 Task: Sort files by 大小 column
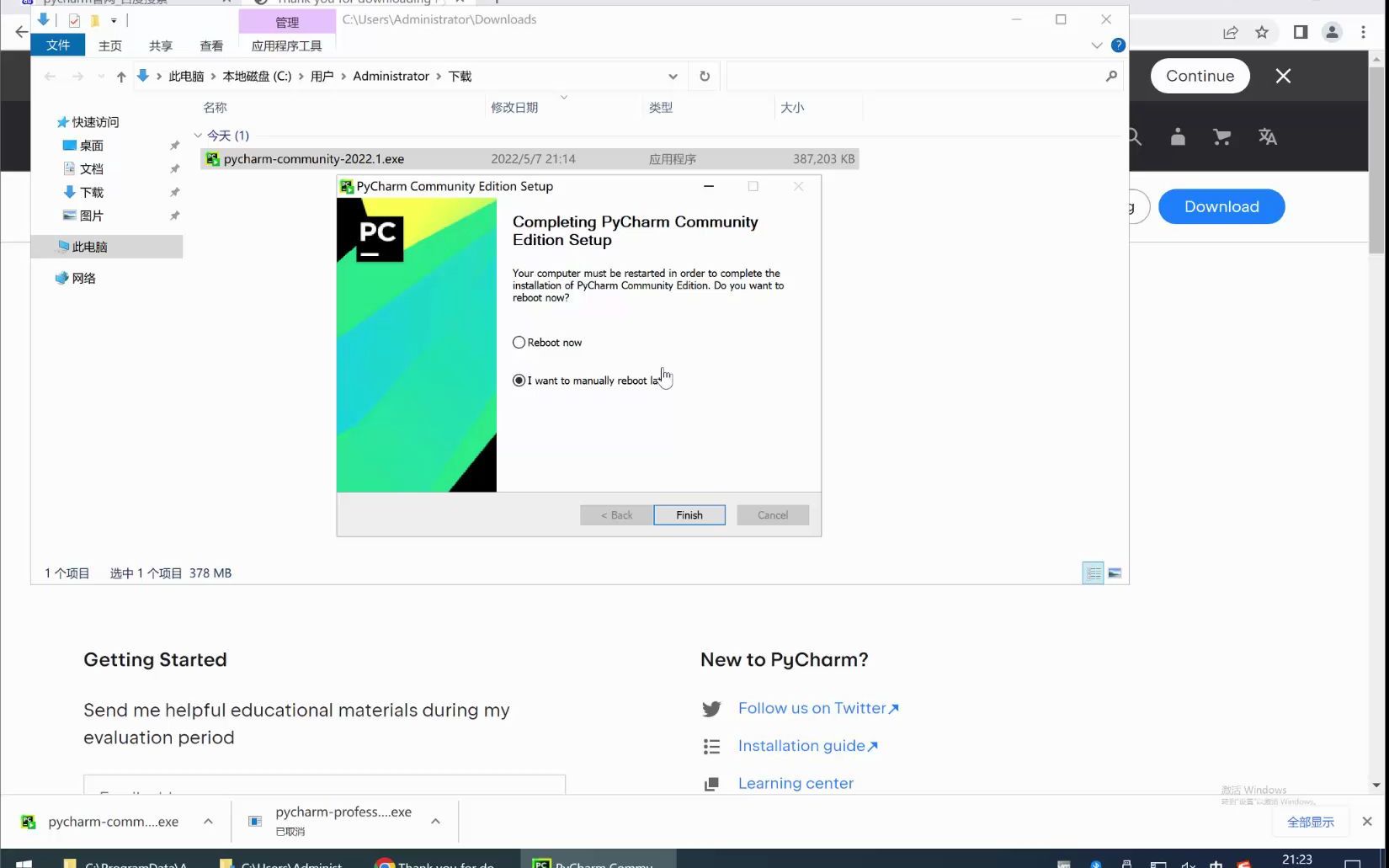tap(792, 108)
